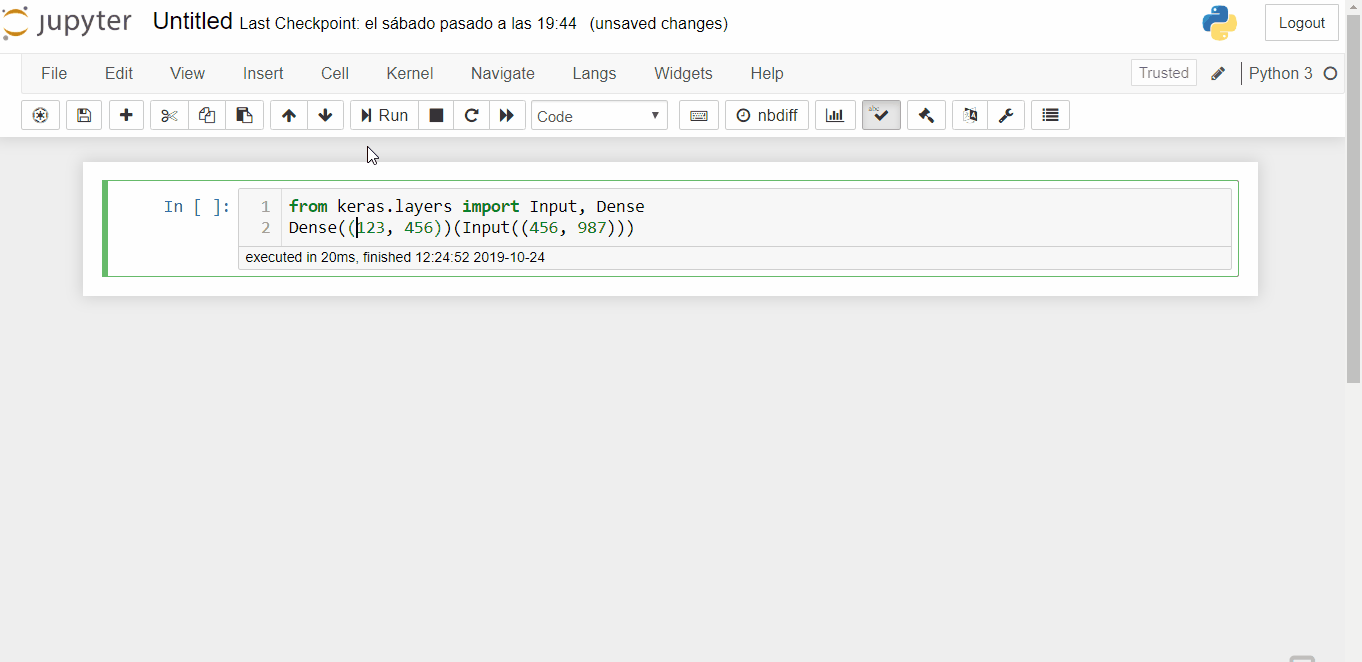The image size is (1362, 662).
Task: Interrupt the kernel with the stop icon
Action: [x=436, y=114]
